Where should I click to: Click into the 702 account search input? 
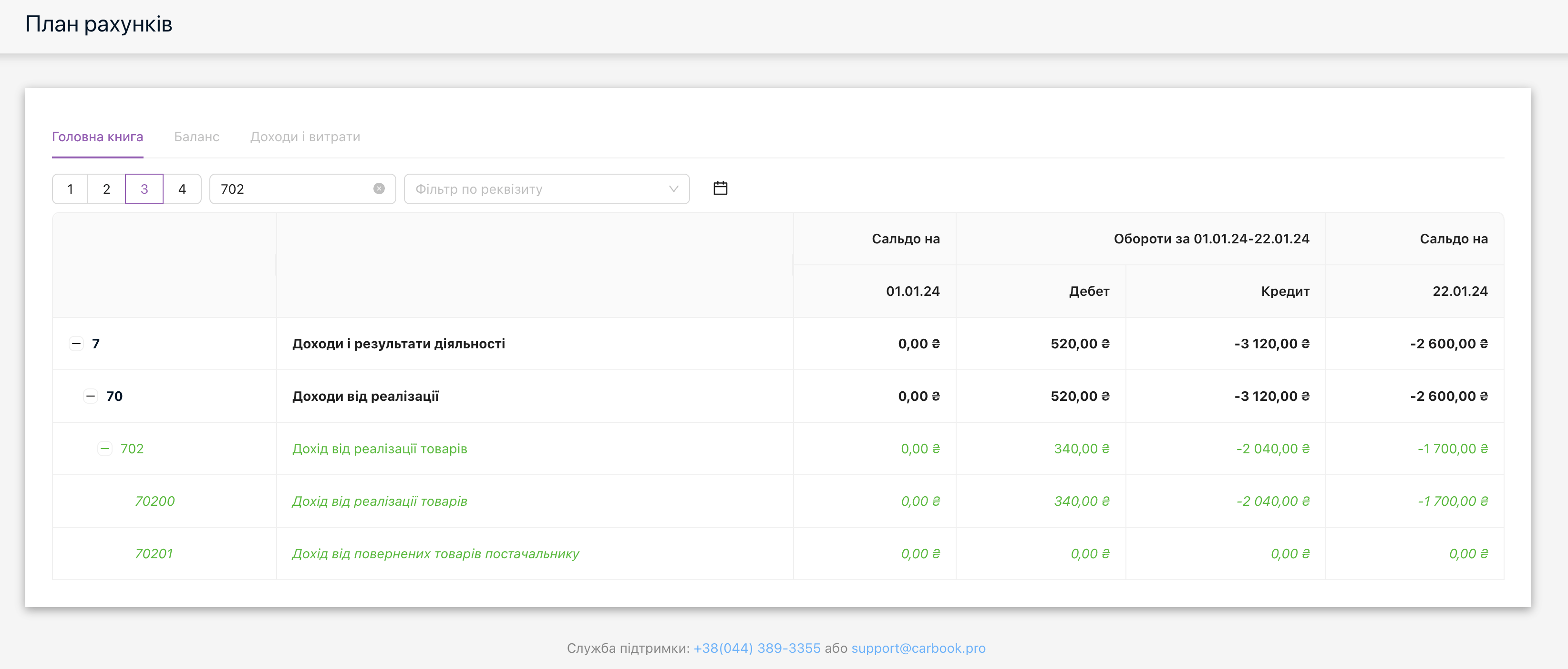(292, 189)
